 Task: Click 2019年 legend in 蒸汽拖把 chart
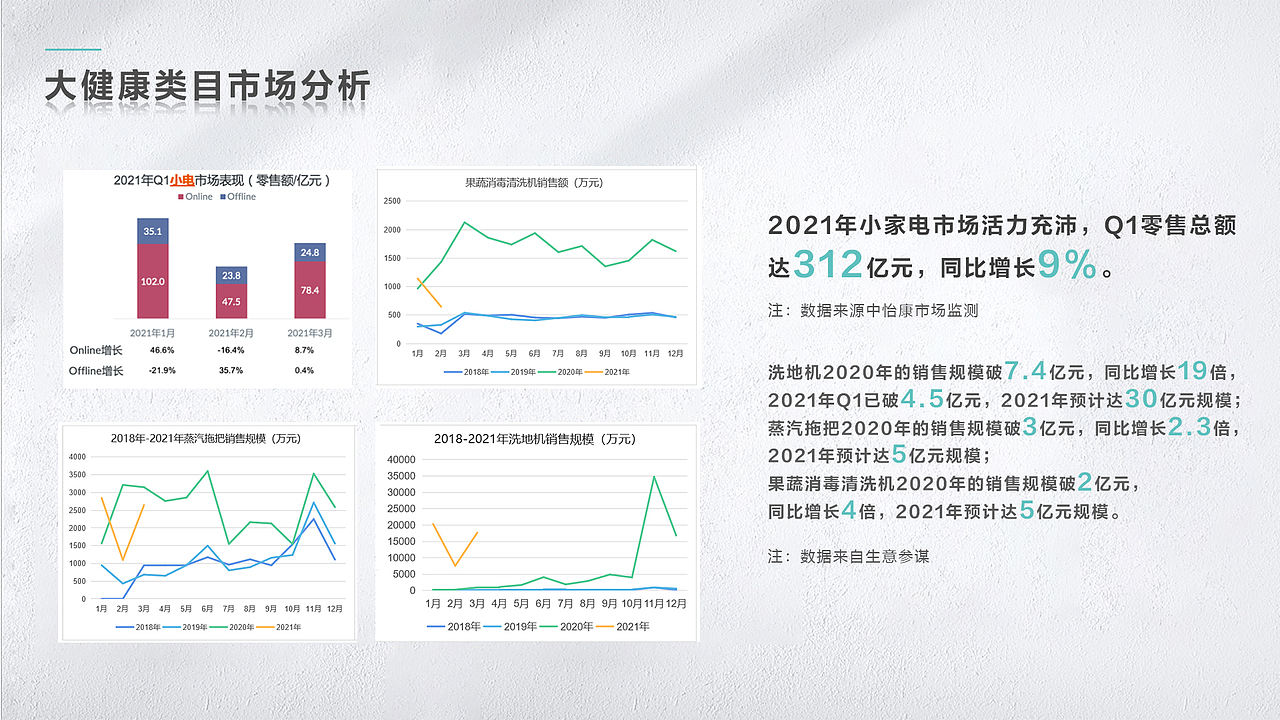pyautogui.click(x=186, y=627)
